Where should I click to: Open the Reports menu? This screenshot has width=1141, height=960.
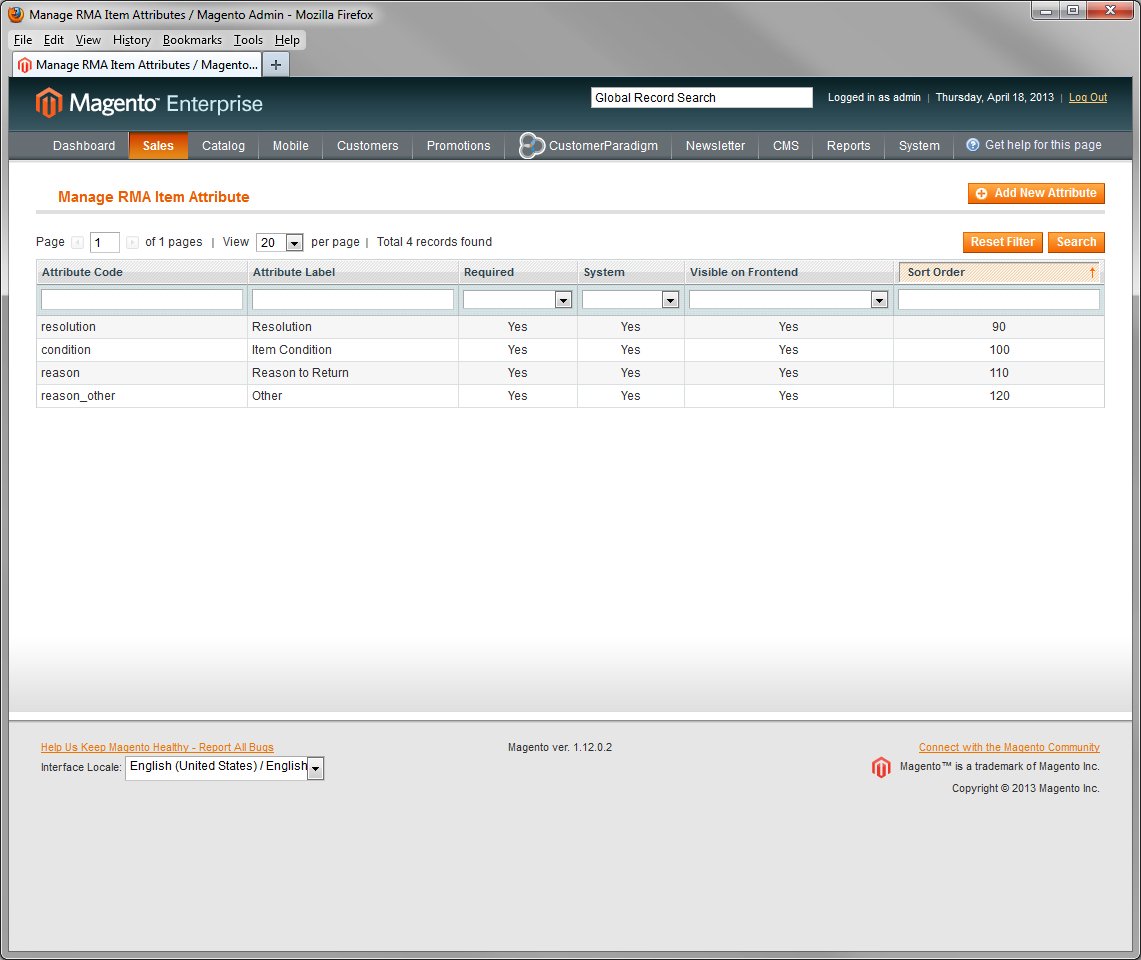coord(848,146)
